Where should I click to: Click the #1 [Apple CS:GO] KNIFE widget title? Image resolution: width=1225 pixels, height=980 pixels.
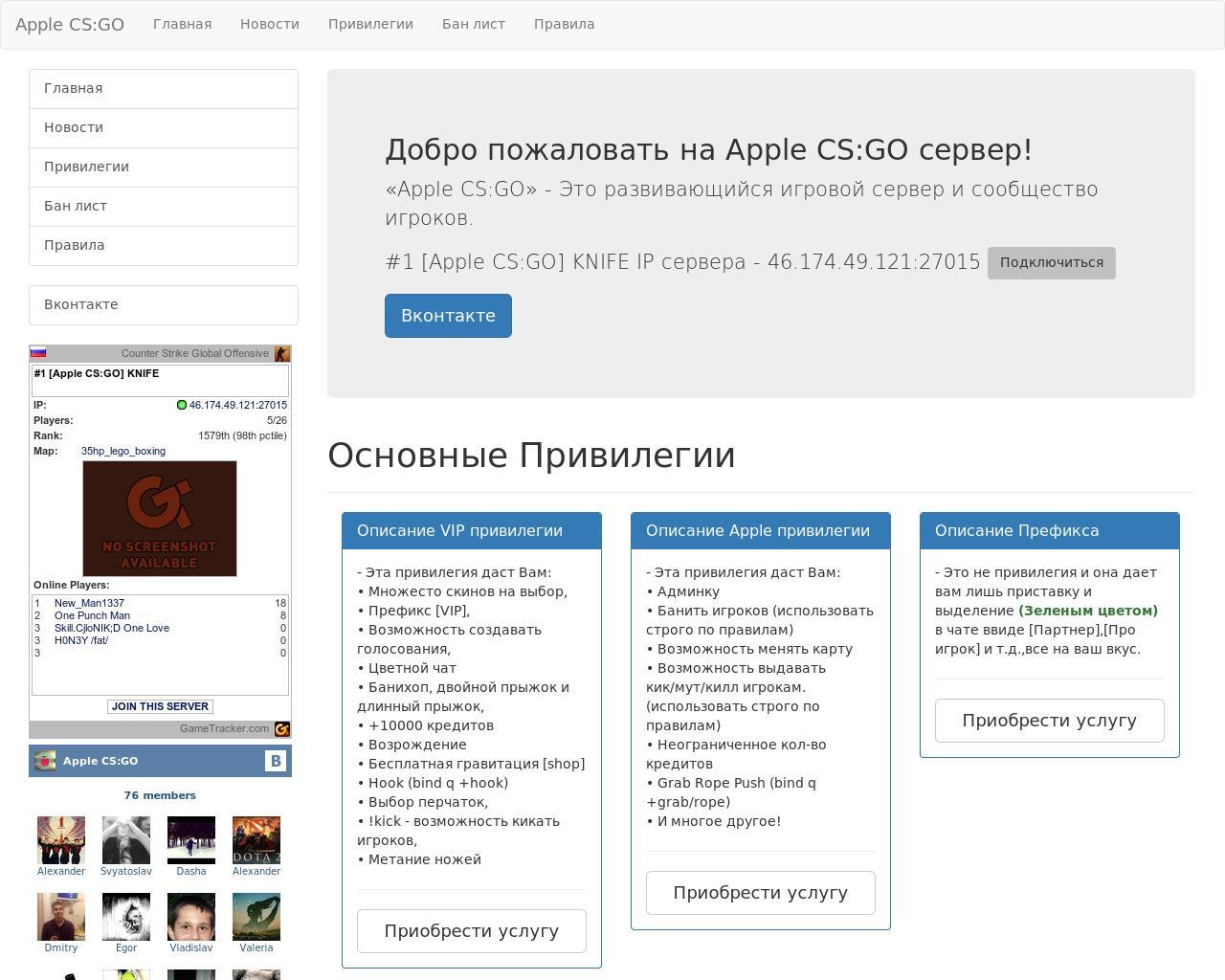click(97, 373)
